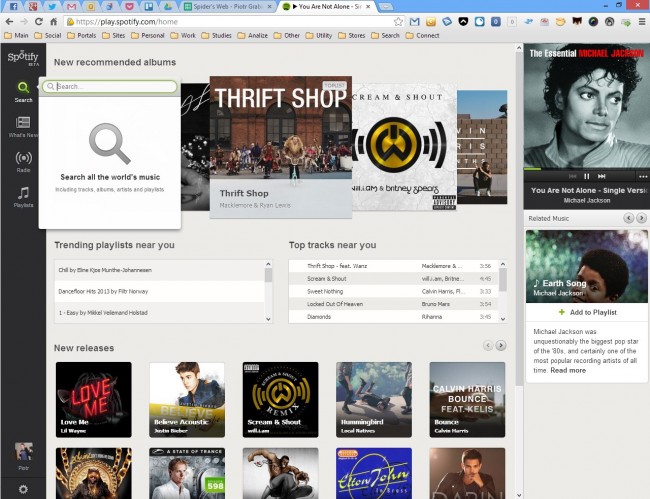Screen dimensions: 650x499
Task: Play top track 'Diamonds'
Action: (x=394, y=317)
